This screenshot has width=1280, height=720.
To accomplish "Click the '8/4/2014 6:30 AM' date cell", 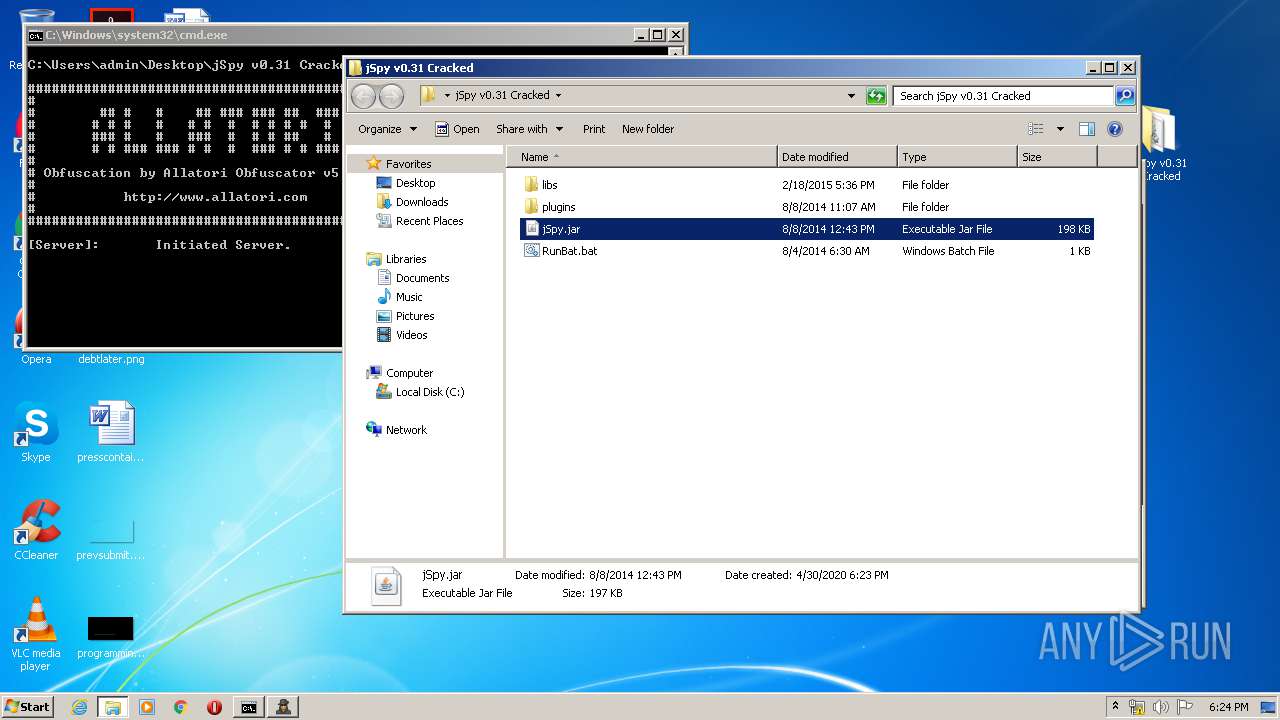I will point(825,251).
